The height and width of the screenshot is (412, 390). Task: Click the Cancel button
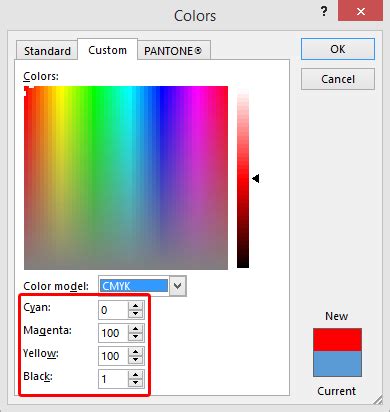tap(338, 79)
